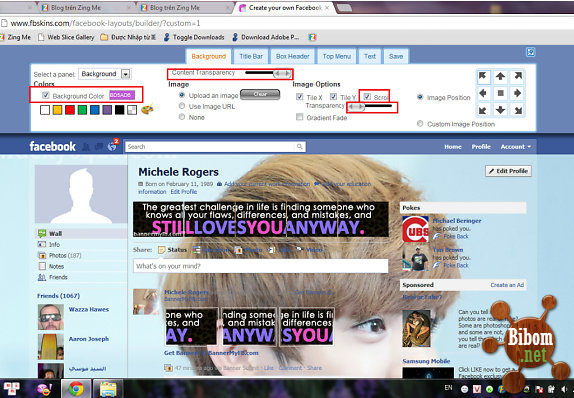This screenshot has height=398, width=574.
Task: Pick the red color swatch
Action: click(x=70, y=110)
